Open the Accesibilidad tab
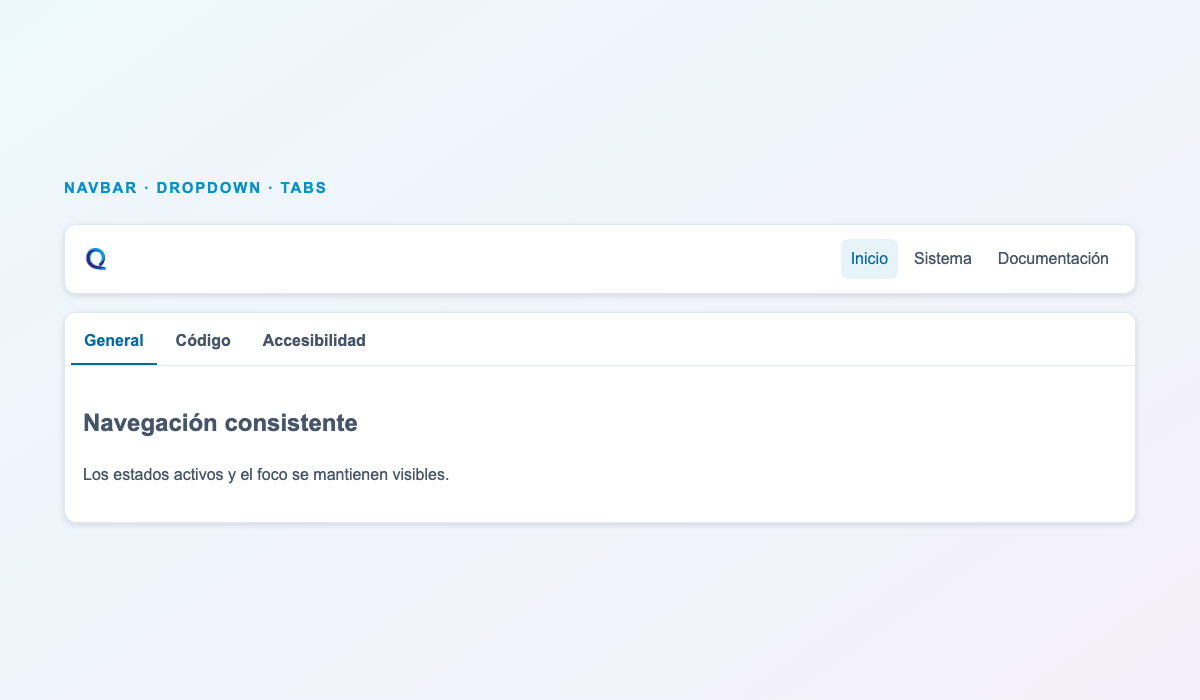The image size is (1200, 700). (x=314, y=340)
